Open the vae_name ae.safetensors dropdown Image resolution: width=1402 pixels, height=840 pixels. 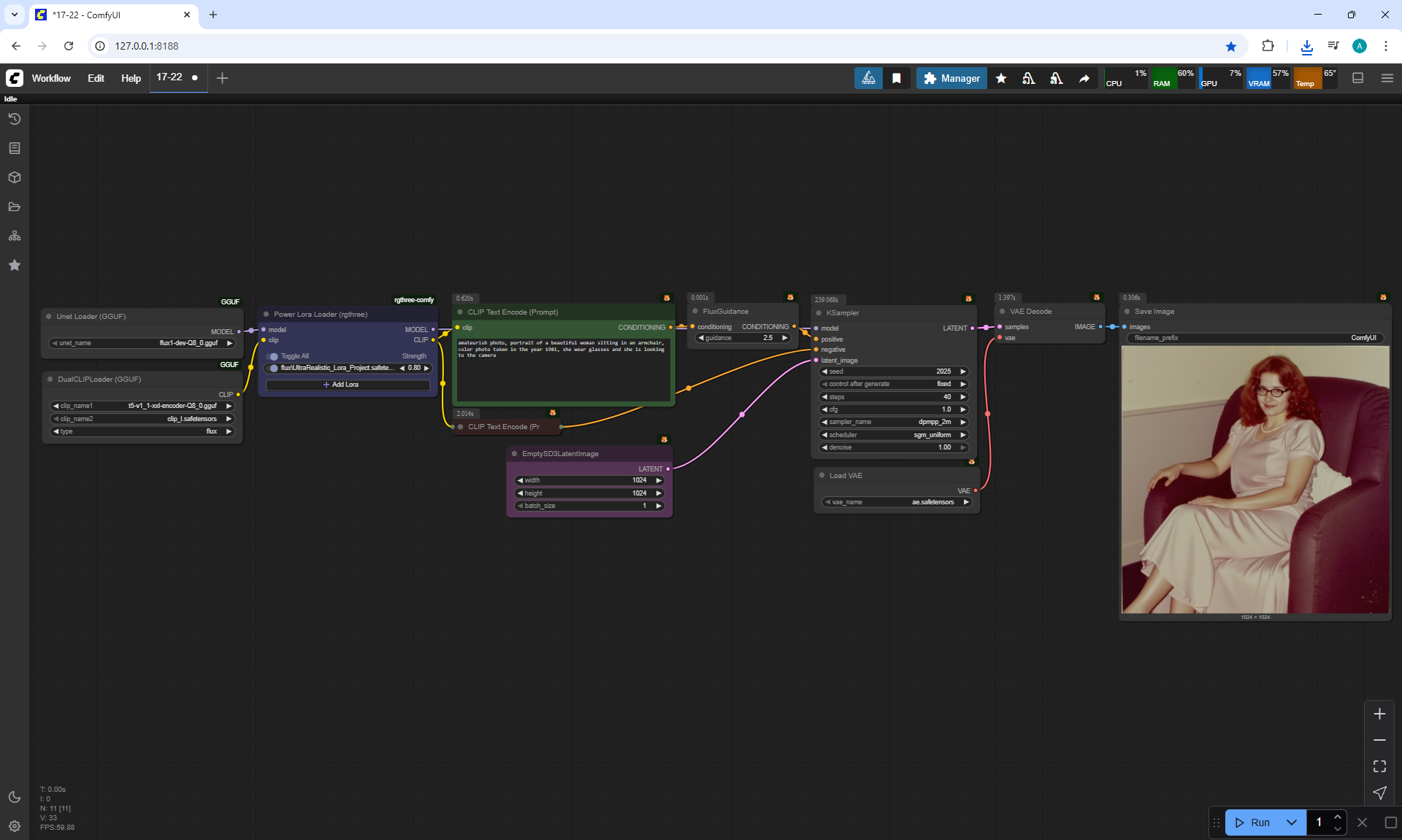click(x=897, y=502)
